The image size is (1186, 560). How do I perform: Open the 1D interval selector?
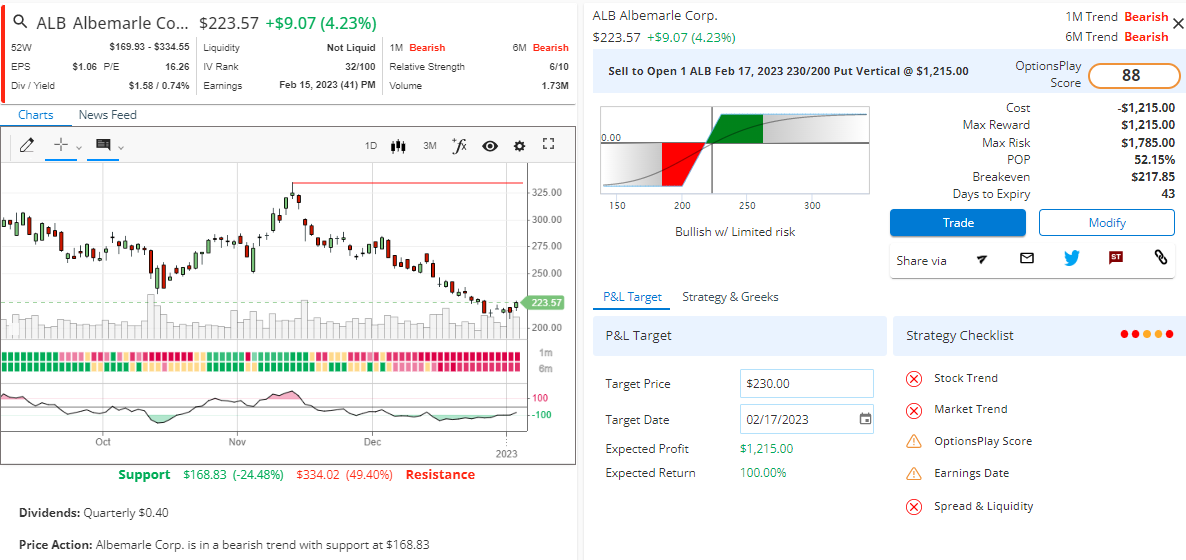point(371,145)
